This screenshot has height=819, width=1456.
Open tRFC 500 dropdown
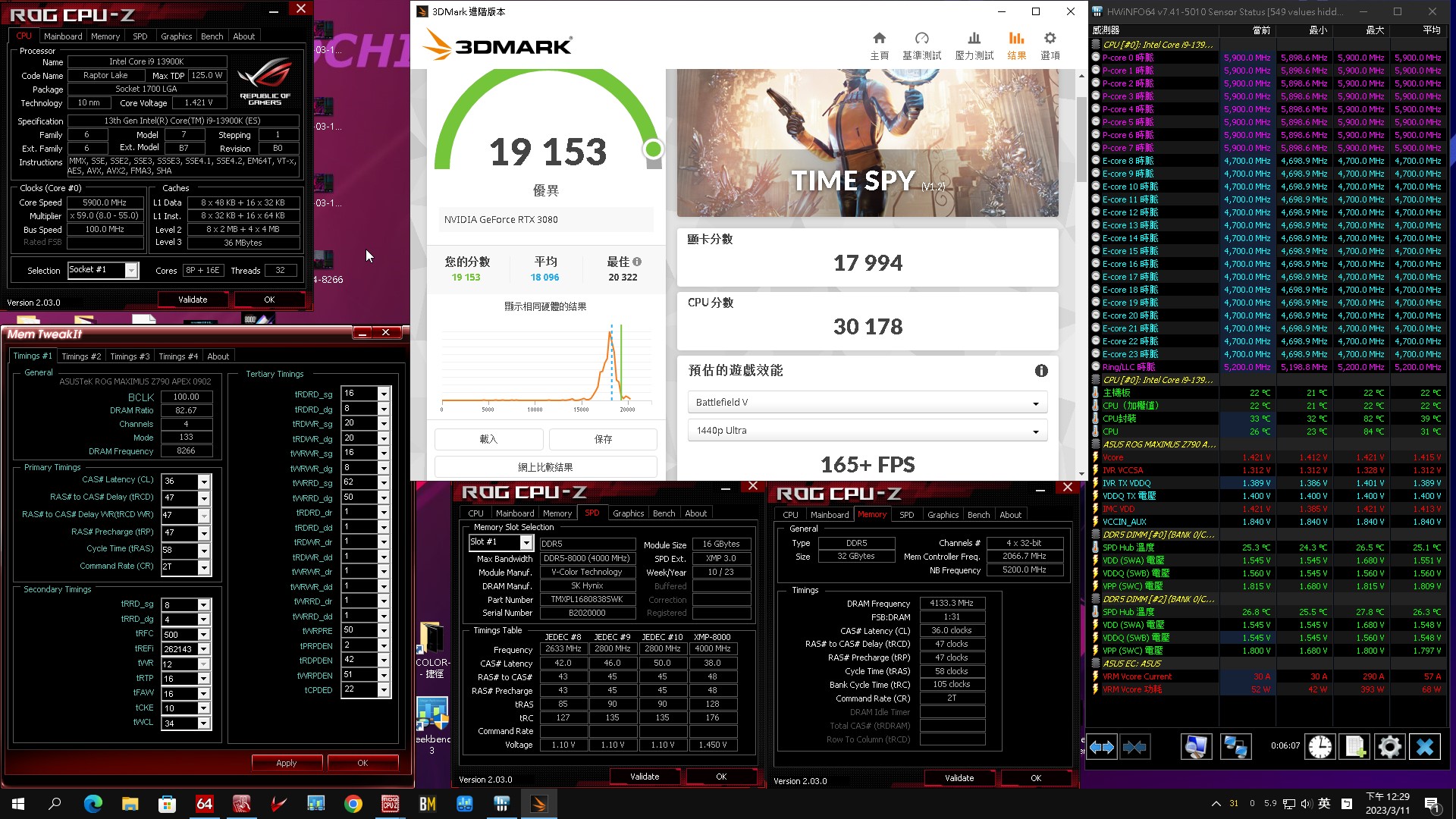tap(203, 634)
